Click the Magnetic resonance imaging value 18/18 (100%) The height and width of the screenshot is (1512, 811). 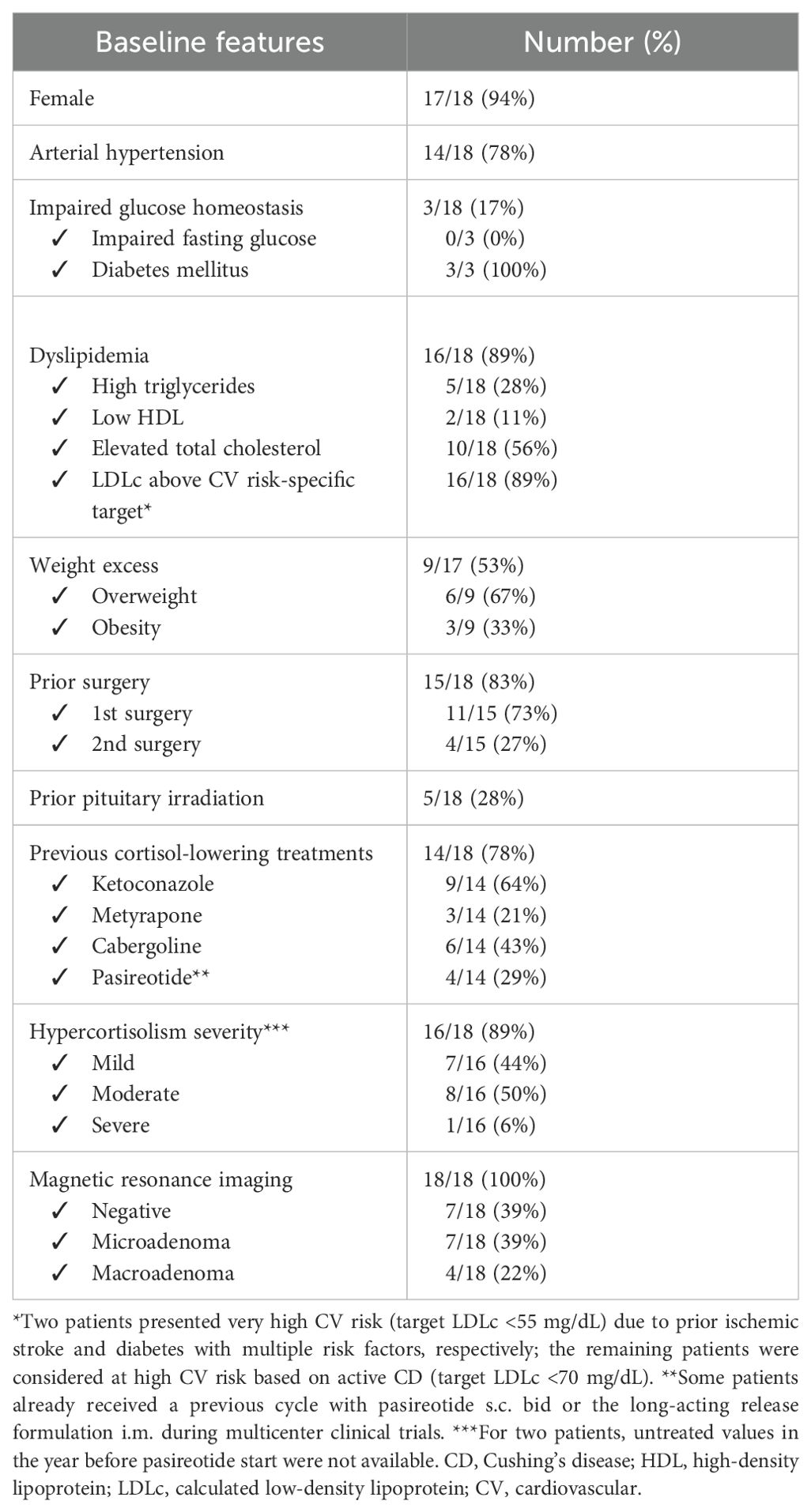(x=485, y=1180)
